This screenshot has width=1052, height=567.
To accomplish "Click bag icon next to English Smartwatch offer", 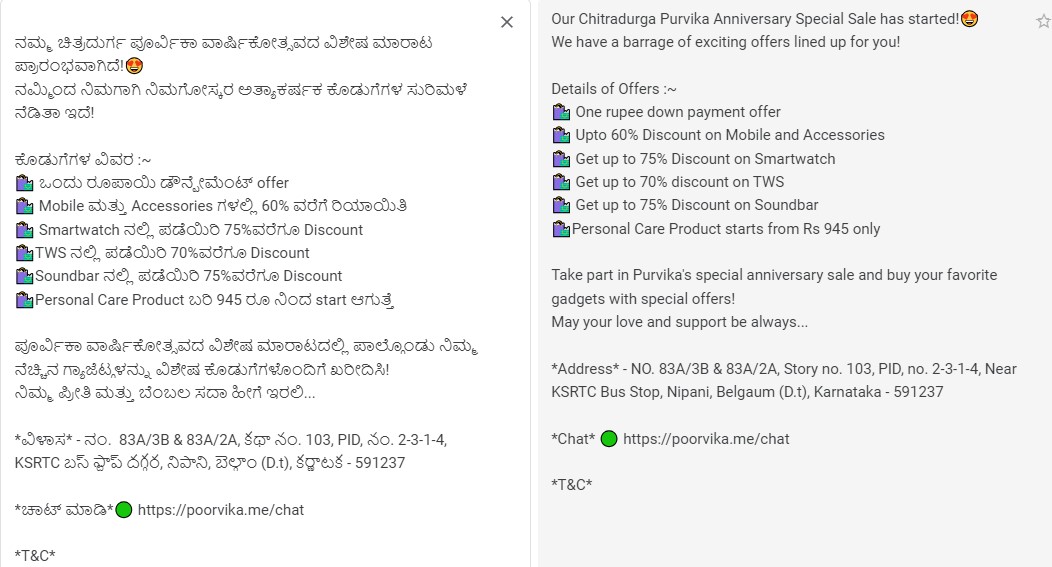I will 561,159.
